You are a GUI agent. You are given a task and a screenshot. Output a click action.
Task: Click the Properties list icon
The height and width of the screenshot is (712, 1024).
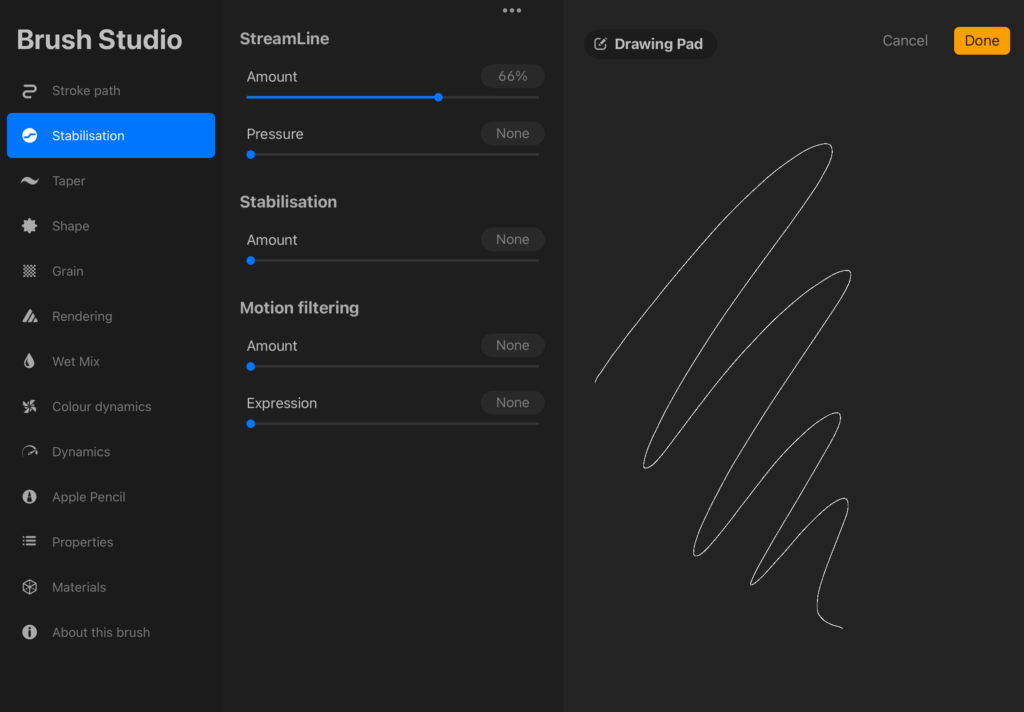[x=29, y=541]
